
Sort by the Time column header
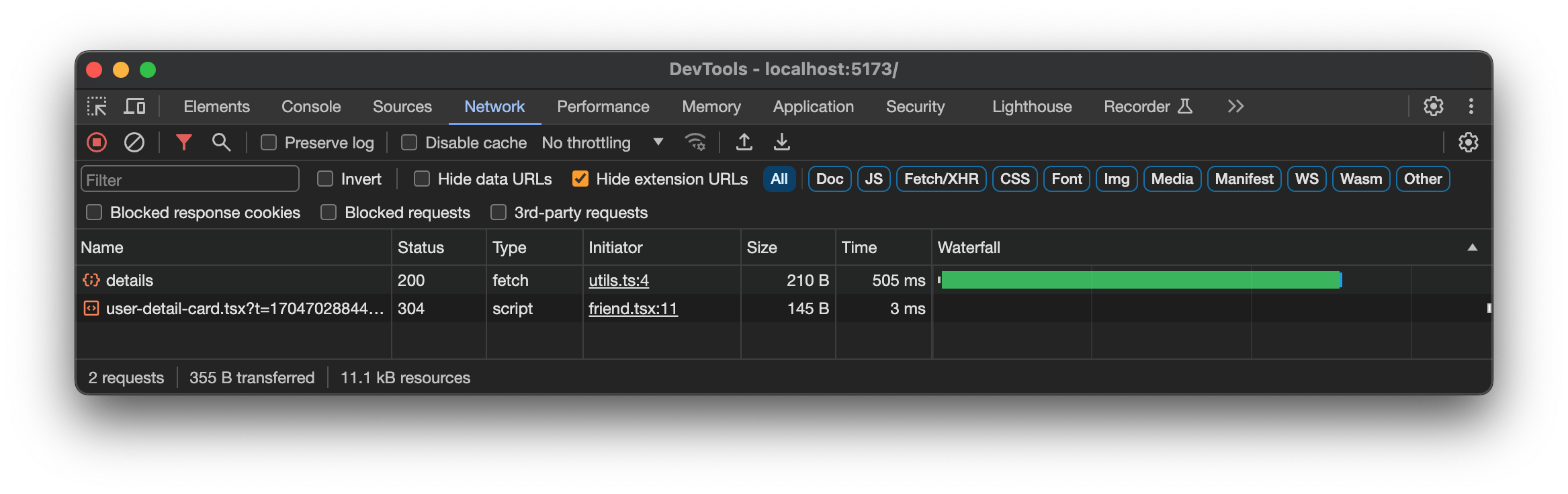point(883,247)
